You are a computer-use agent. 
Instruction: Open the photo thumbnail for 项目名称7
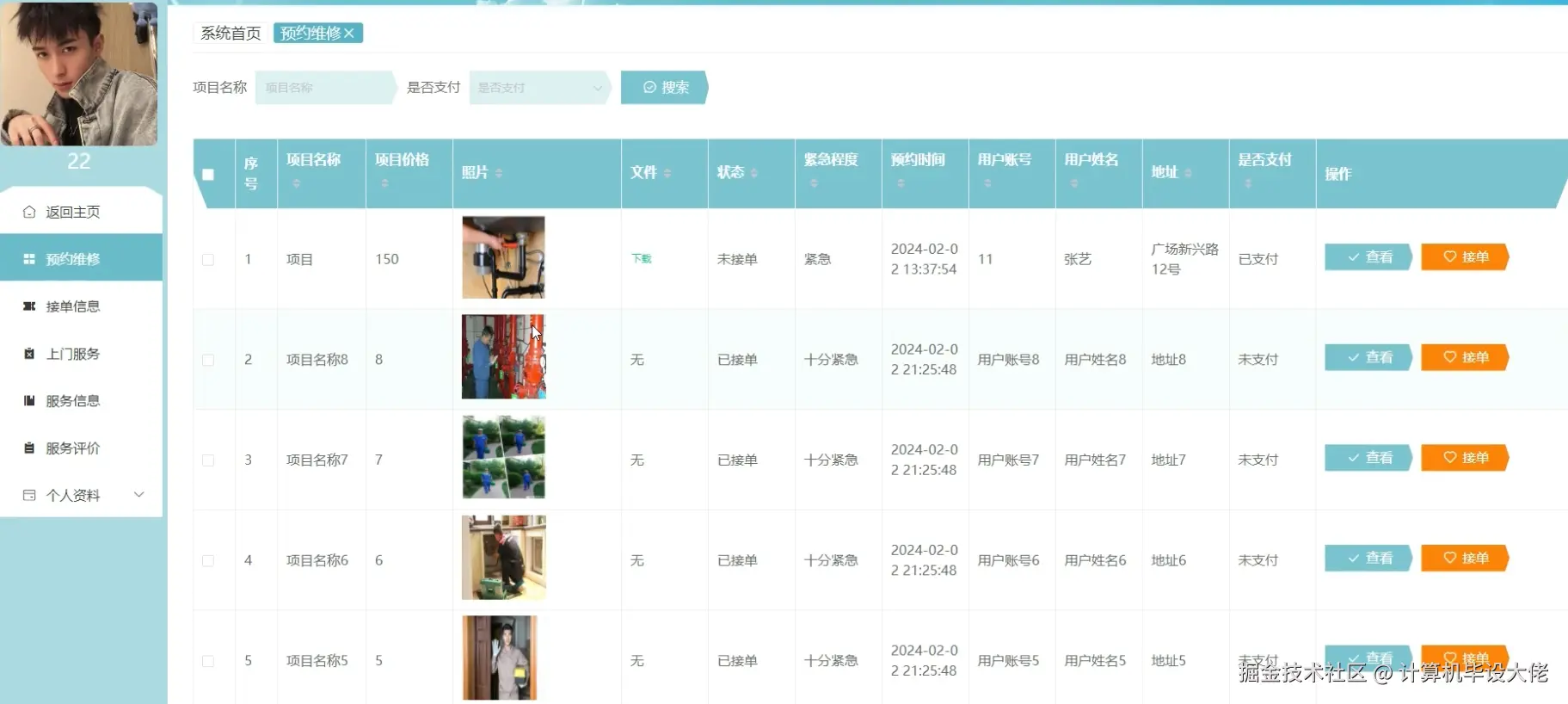click(x=503, y=457)
